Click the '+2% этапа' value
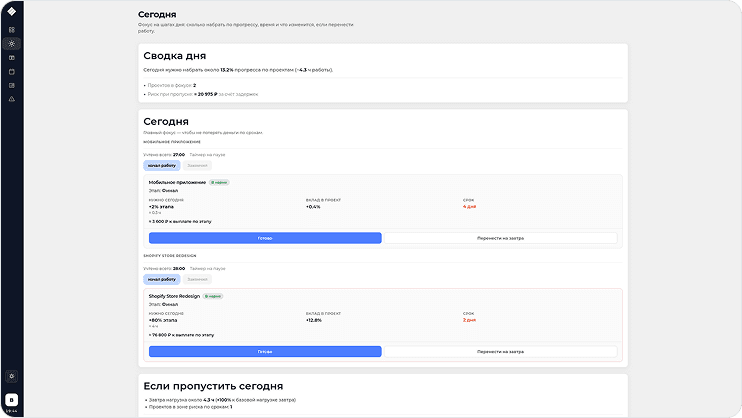 (161, 207)
